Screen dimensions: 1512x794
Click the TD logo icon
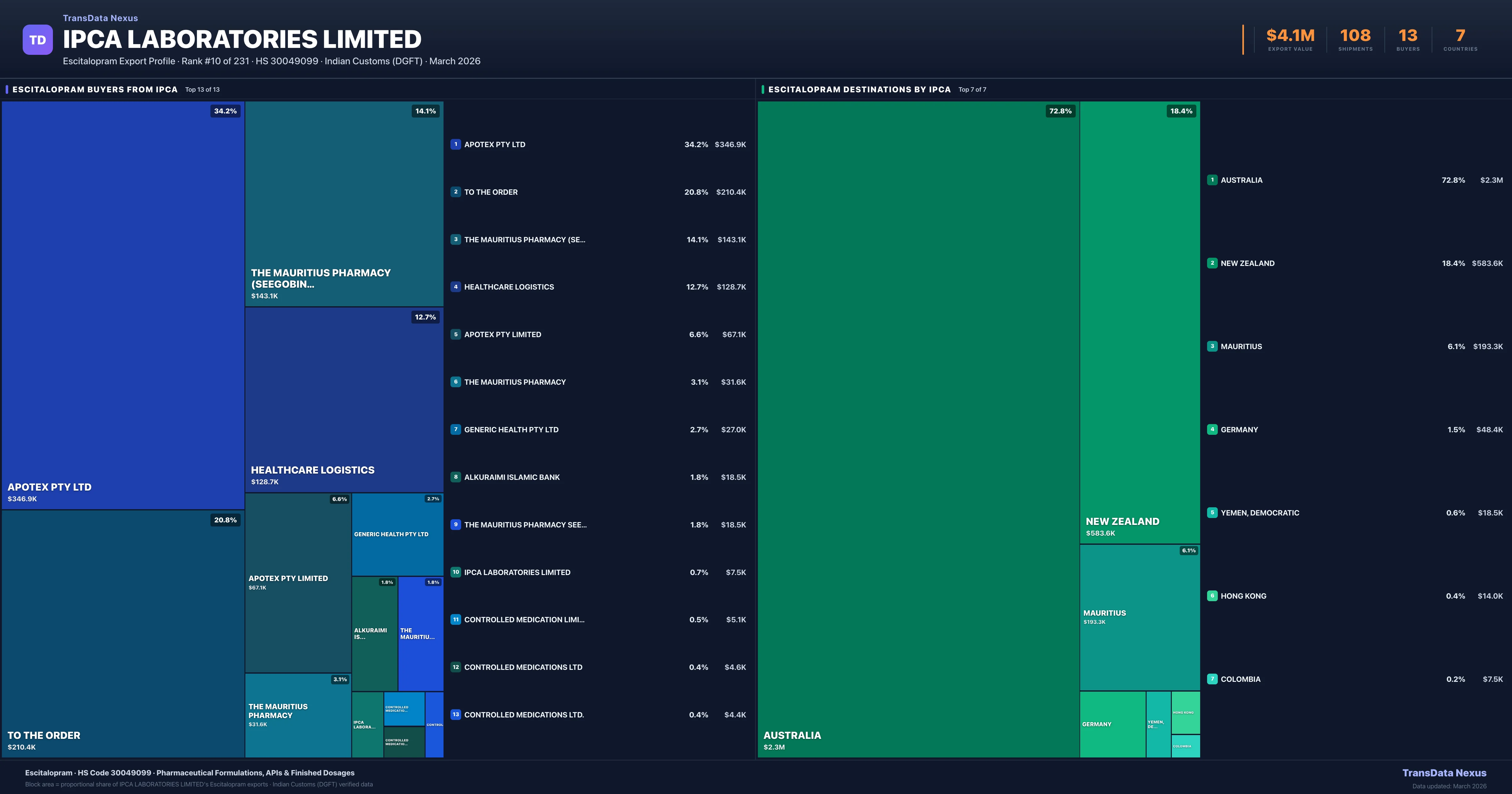37,40
